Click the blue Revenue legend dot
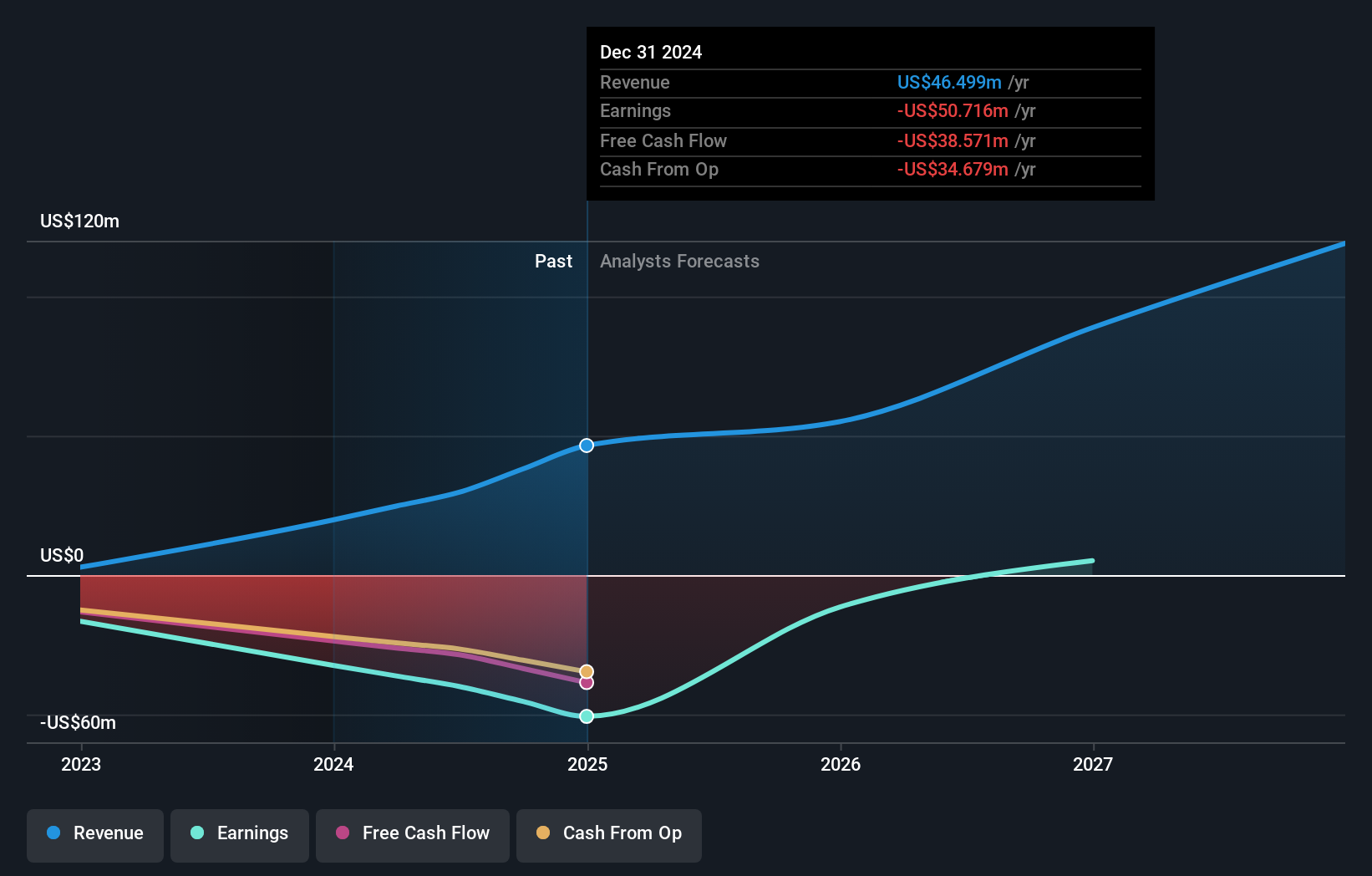 (x=53, y=833)
